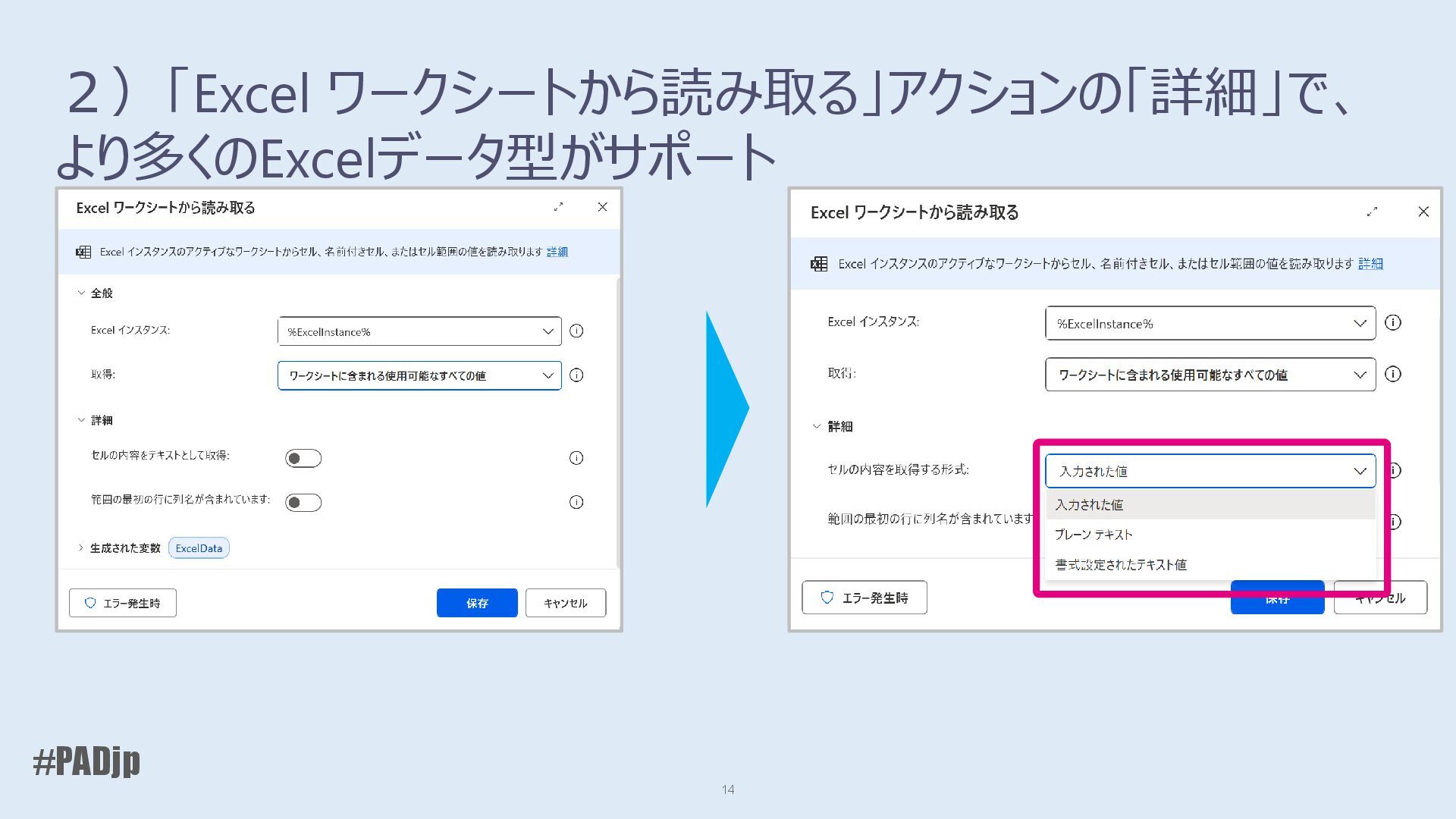Click info icon beside right 取得 dropdown
Viewport: 1456px width, 819px height.
tap(1393, 375)
